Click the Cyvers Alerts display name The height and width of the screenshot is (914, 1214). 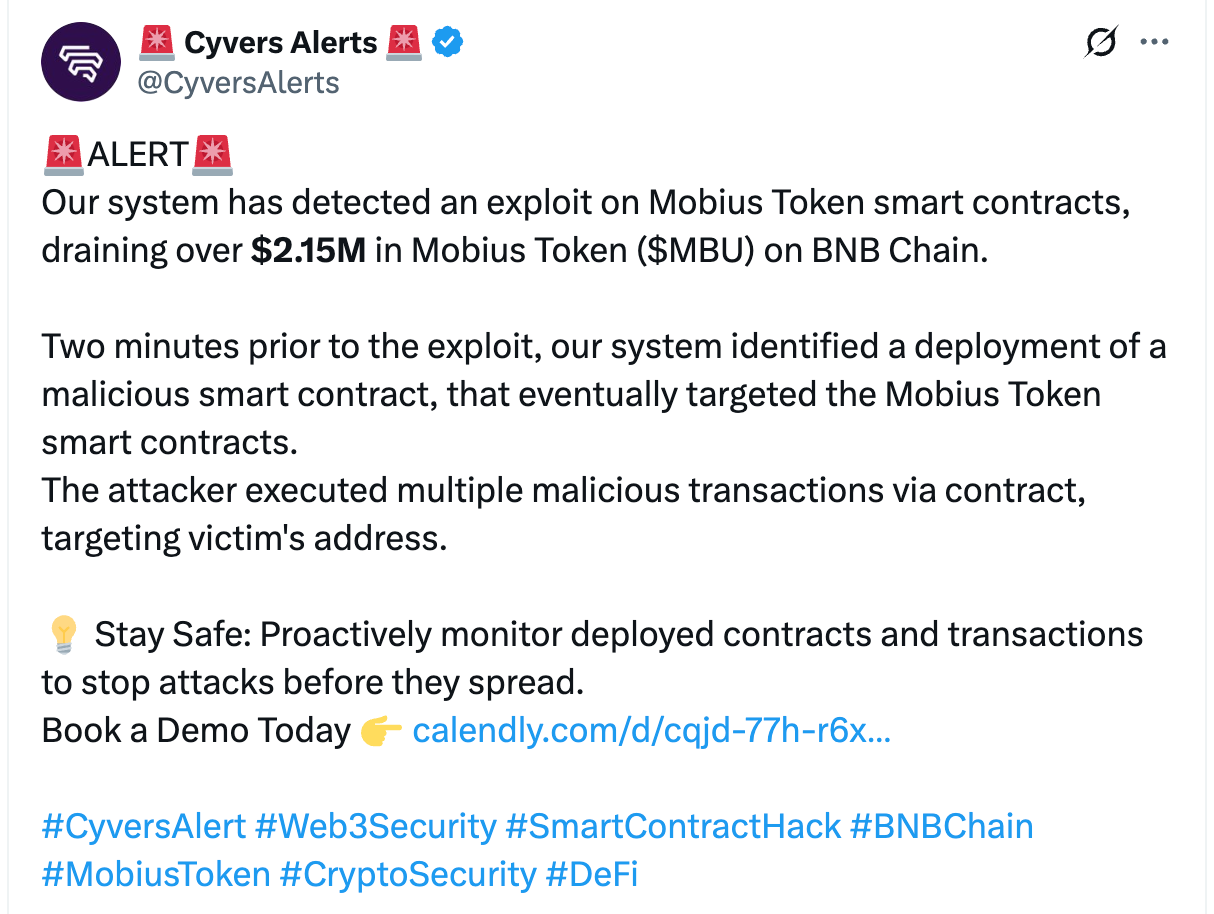point(281,42)
